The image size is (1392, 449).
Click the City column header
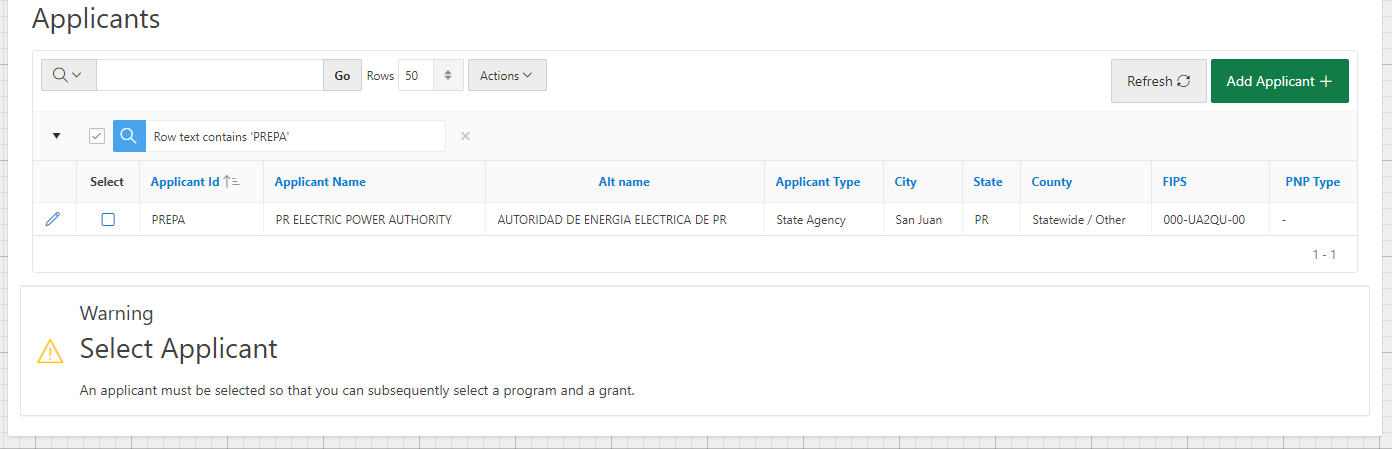pos(906,182)
